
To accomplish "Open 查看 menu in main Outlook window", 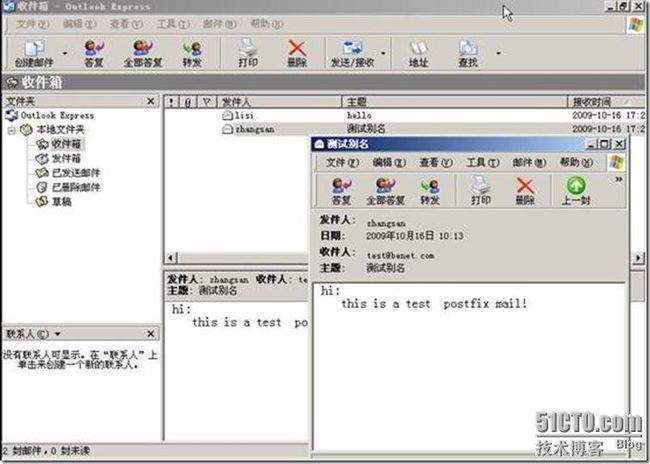I will 126,24.
